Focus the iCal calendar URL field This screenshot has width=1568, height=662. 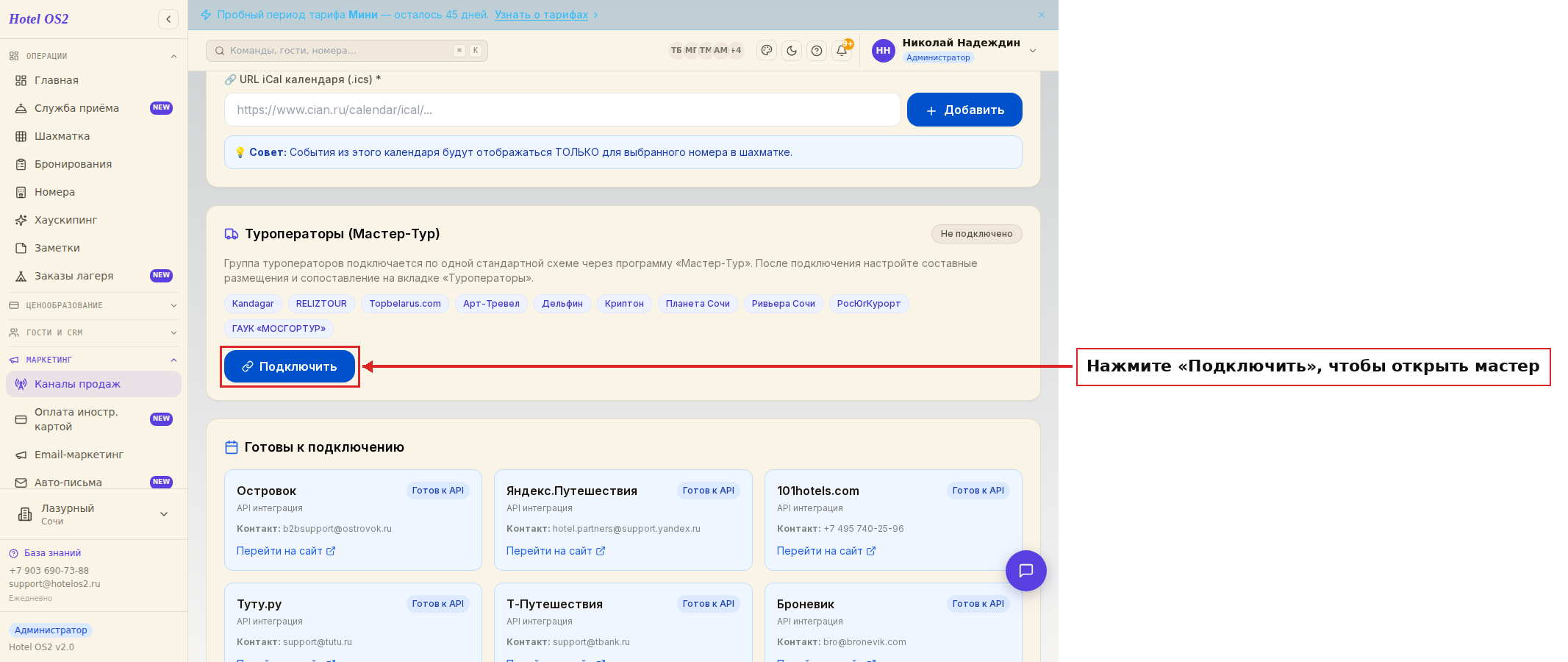[562, 110]
